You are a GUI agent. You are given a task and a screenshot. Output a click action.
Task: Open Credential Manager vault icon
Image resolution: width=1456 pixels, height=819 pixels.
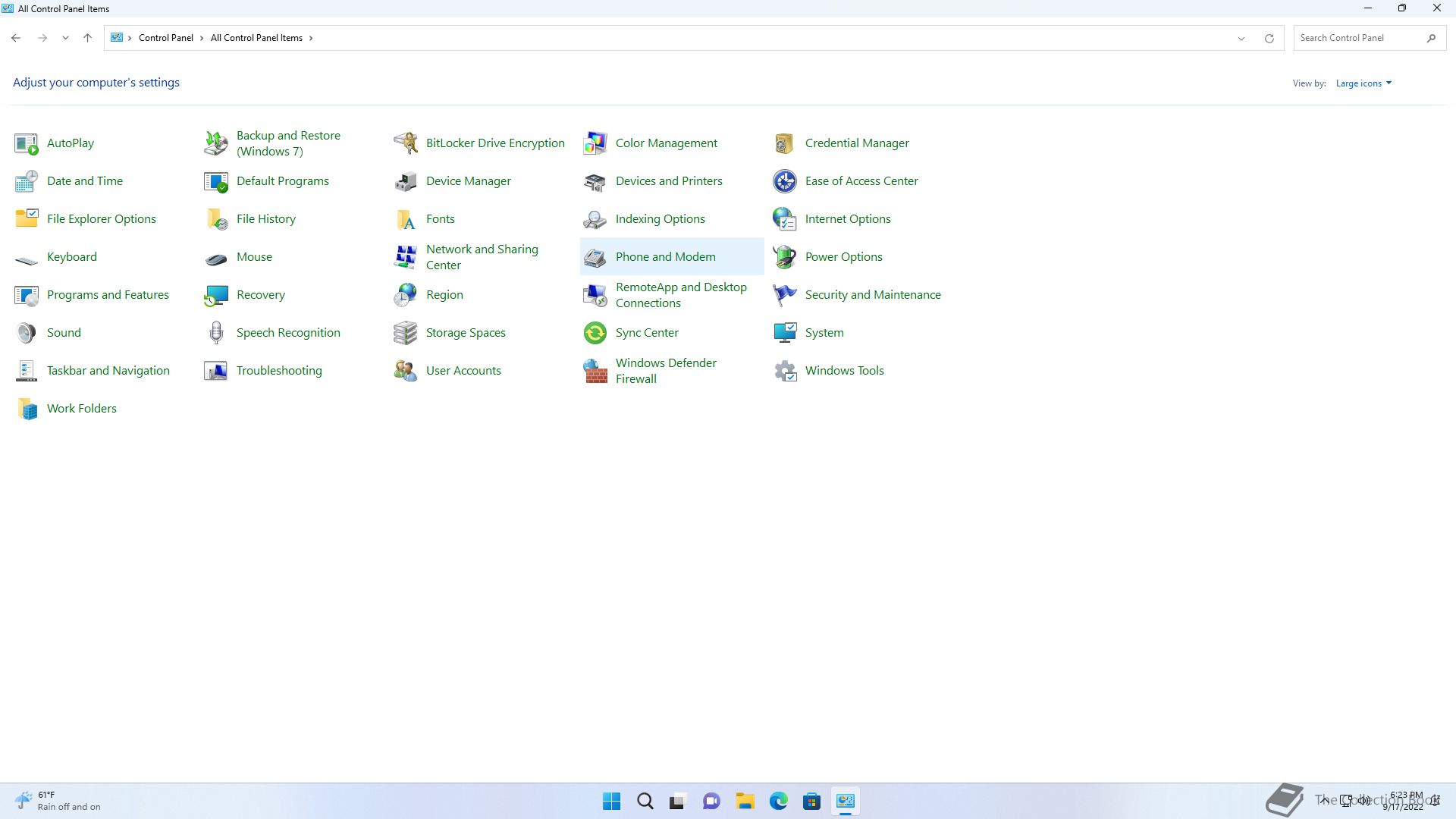pyautogui.click(x=785, y=143)
